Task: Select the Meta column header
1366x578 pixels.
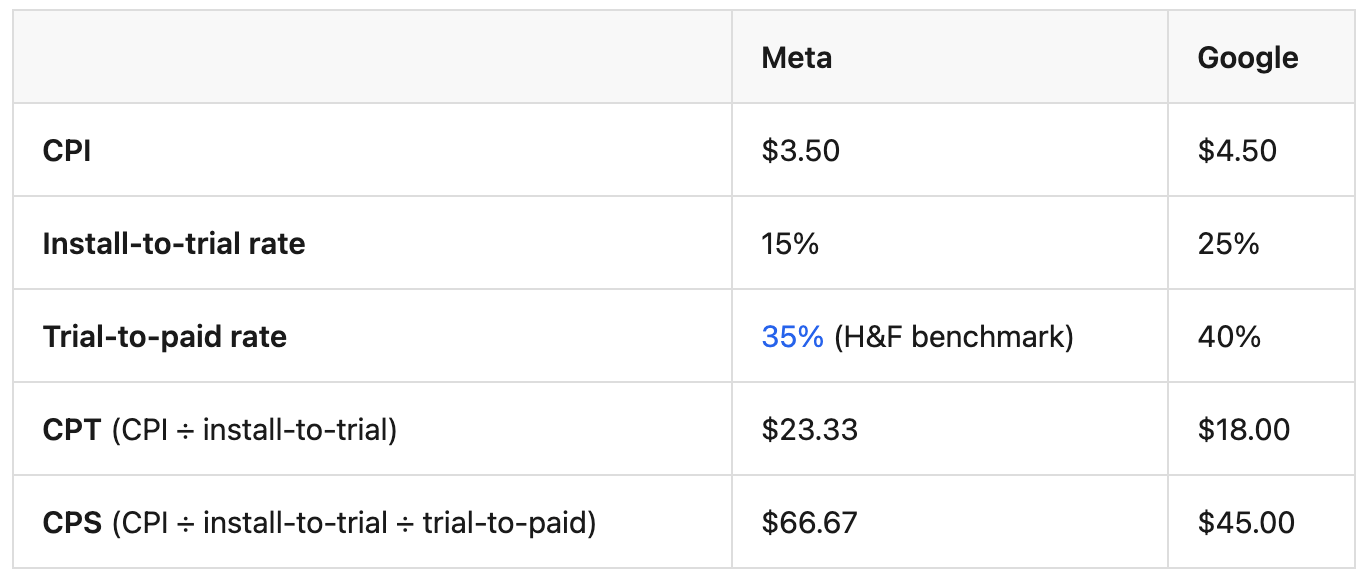Action: click(x=797, y=58)
